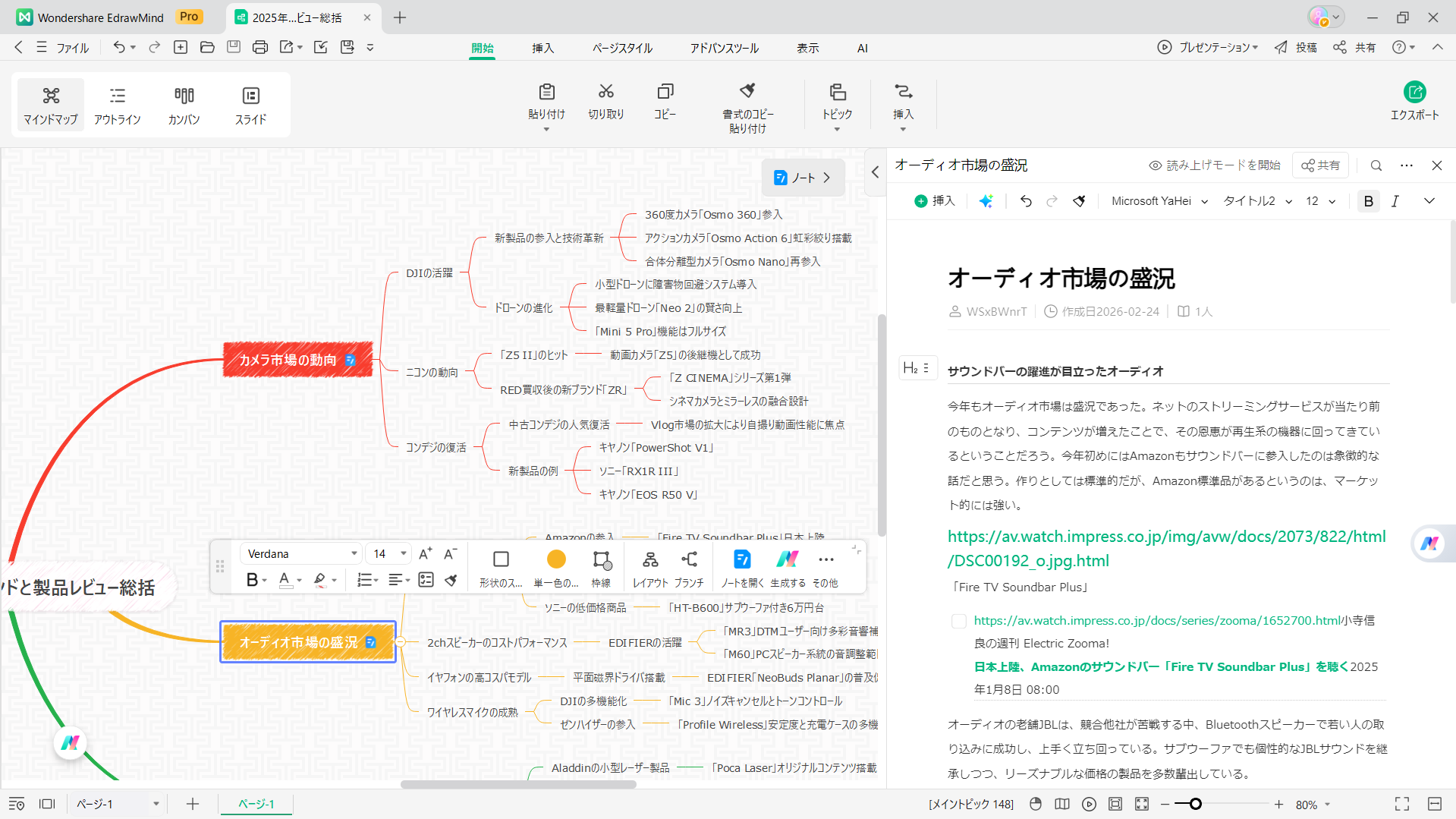The image size is (1456, 819).
Task: Click ノートを開く in the floating toolbar
Action: tap(741, 565)
